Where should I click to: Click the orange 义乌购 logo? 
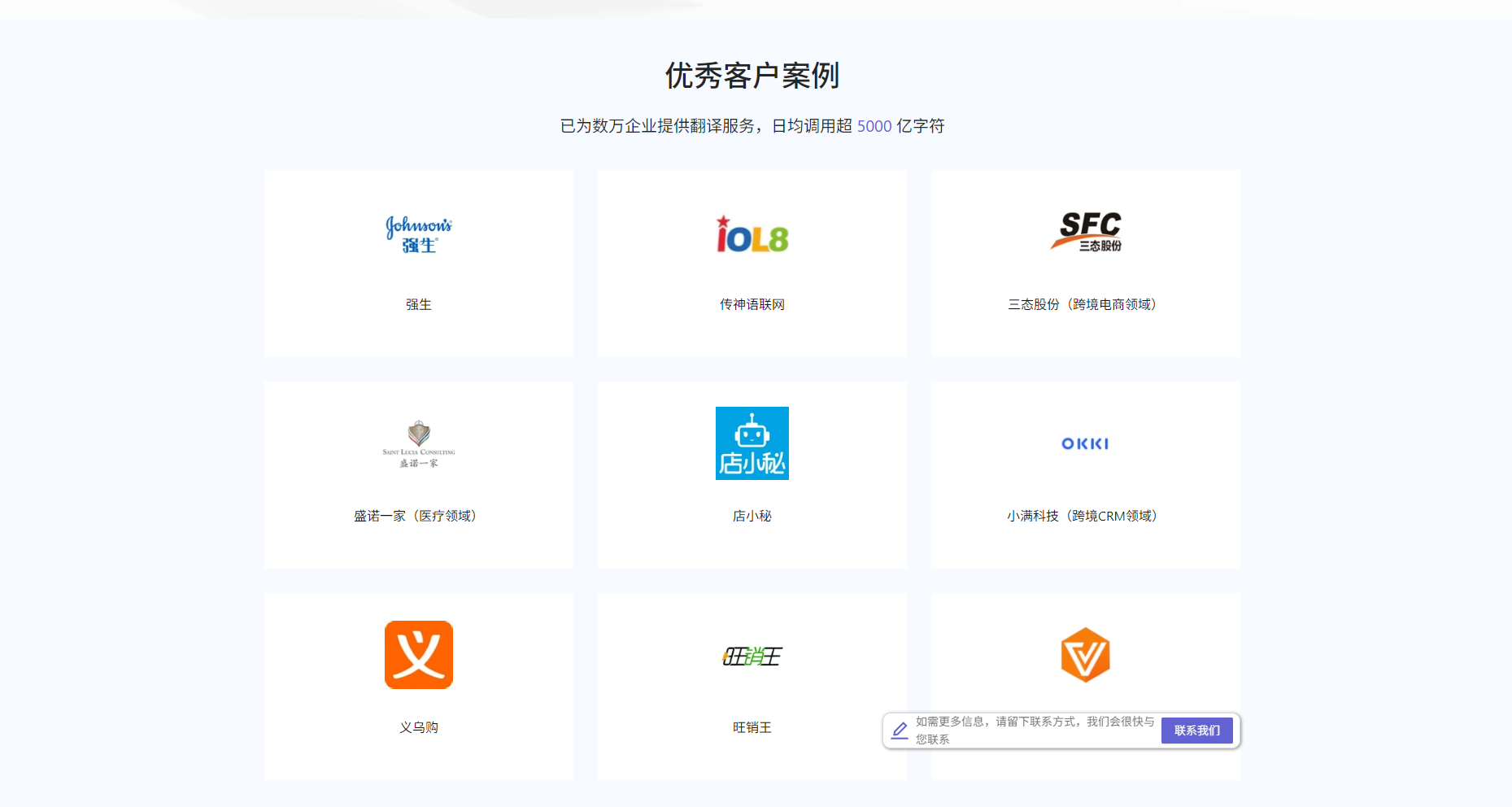click(418, 655)
